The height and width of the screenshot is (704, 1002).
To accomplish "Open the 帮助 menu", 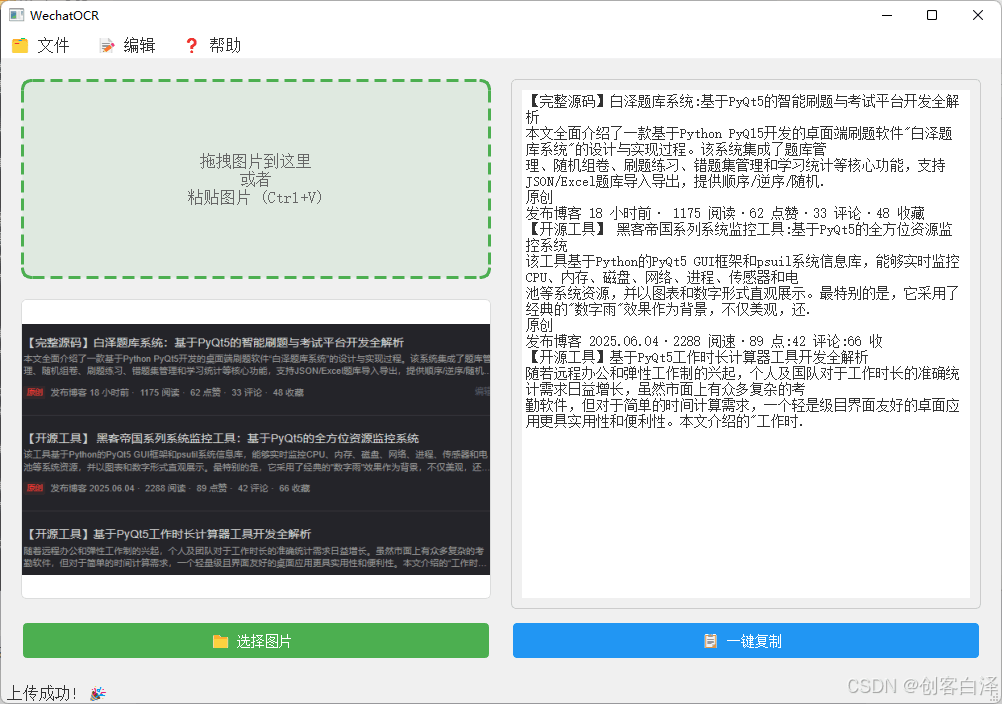I will [213, 45].
